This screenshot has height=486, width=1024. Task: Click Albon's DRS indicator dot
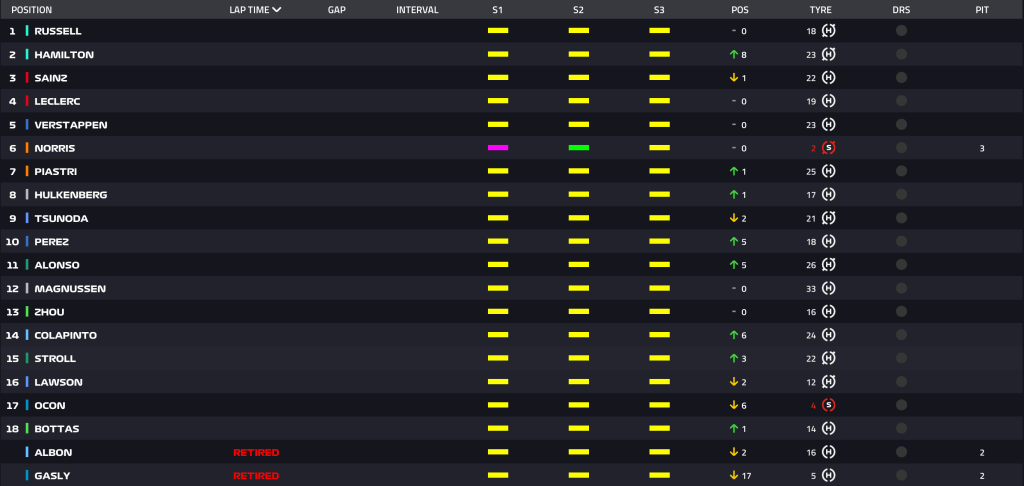coord(901,451)
